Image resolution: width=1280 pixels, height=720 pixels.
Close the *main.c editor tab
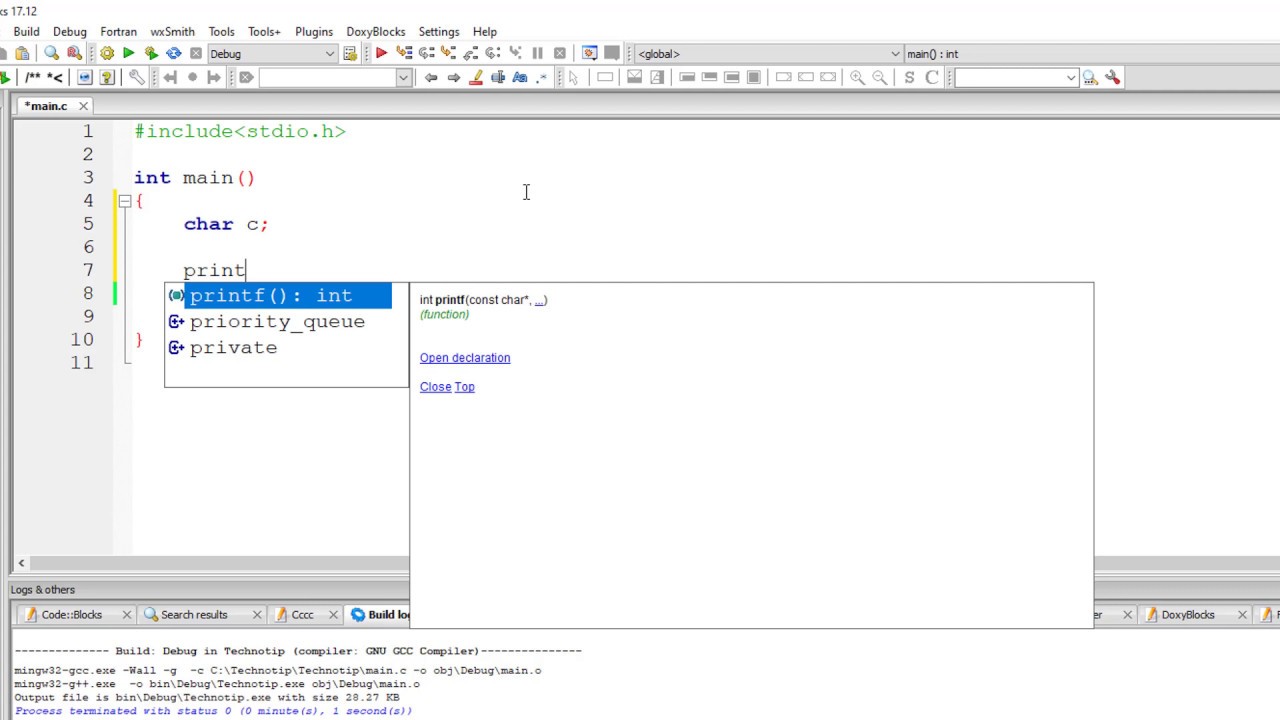[83, 106]
